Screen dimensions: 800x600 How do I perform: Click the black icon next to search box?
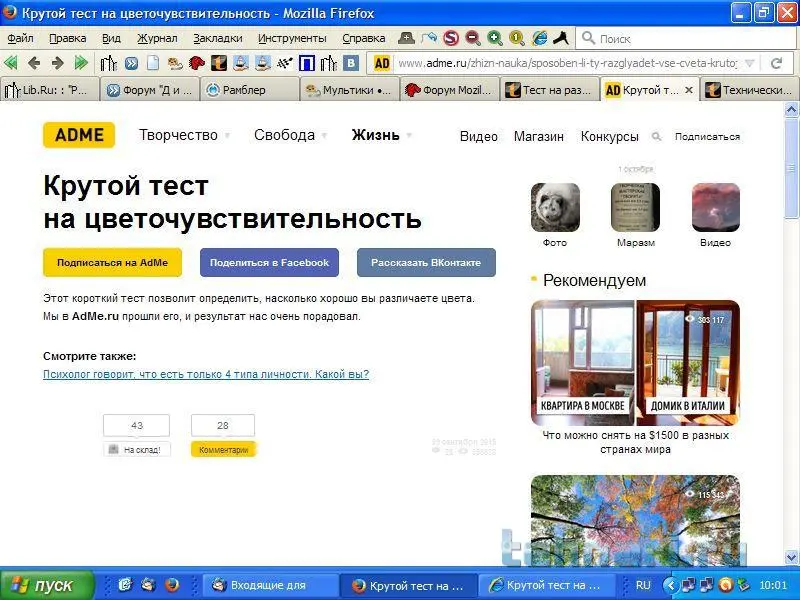point(561,38)
